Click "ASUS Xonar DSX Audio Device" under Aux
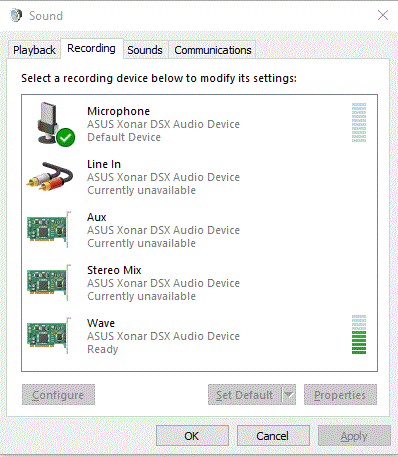Image resolution: width=398 pixels, height=457 pixels. click(x=163, y=230)
